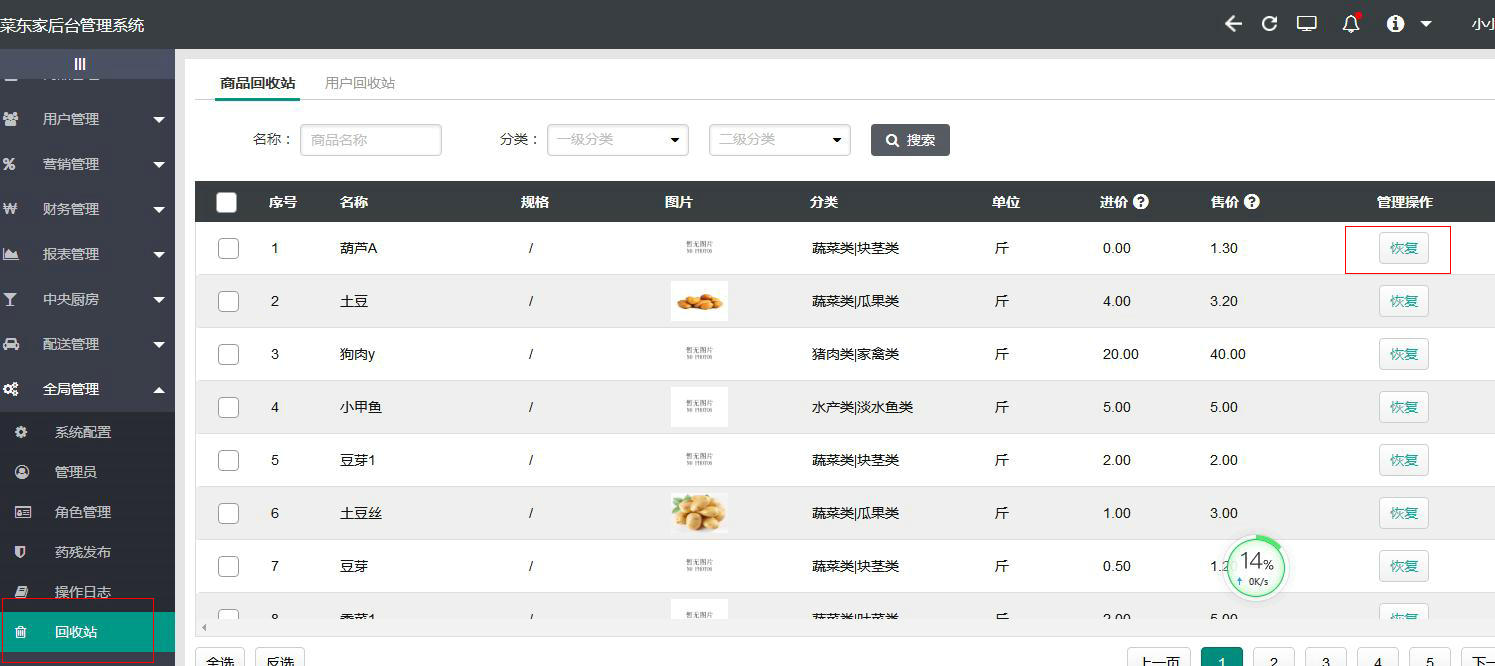1495x666 pixels.
Task: Click the back arrow icon in header
Action: (x=1233, y=24)
